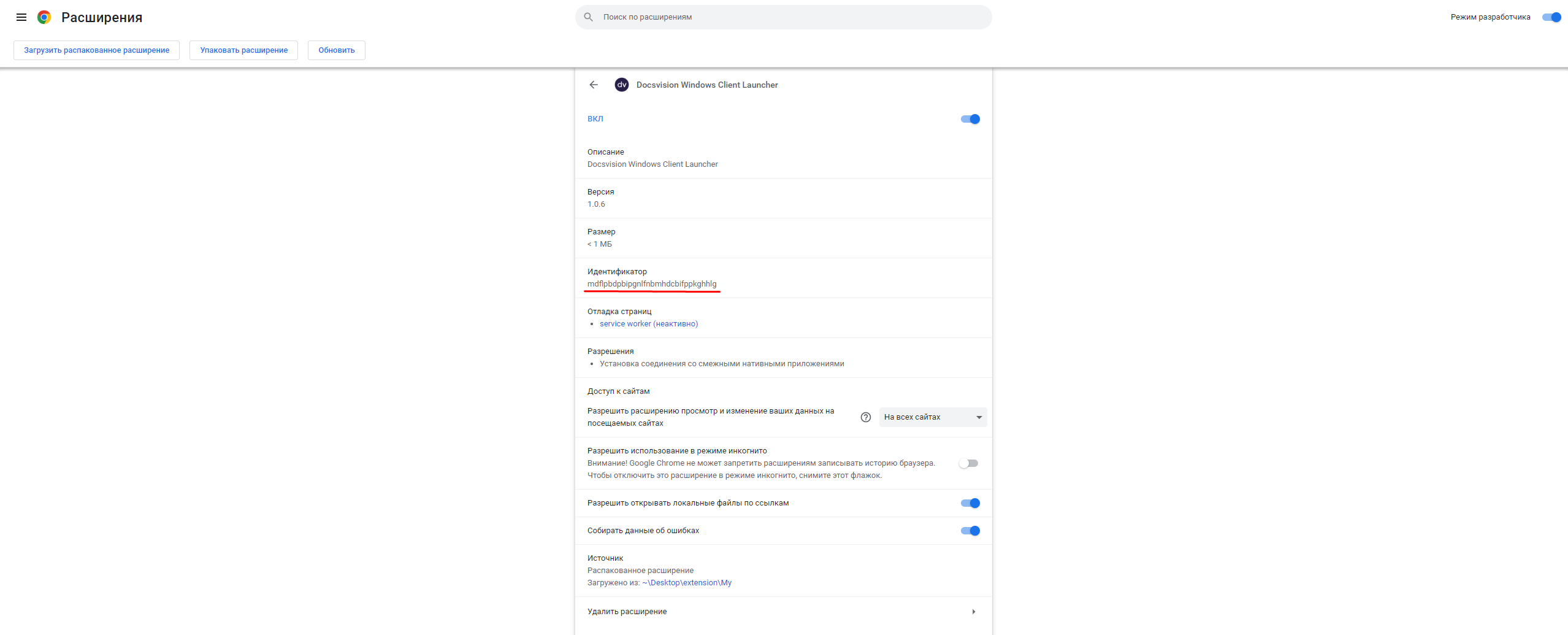Click the size value '< 1 МБ'
This screenshot has width=1568, height=635.
click(x=600, y=244)
